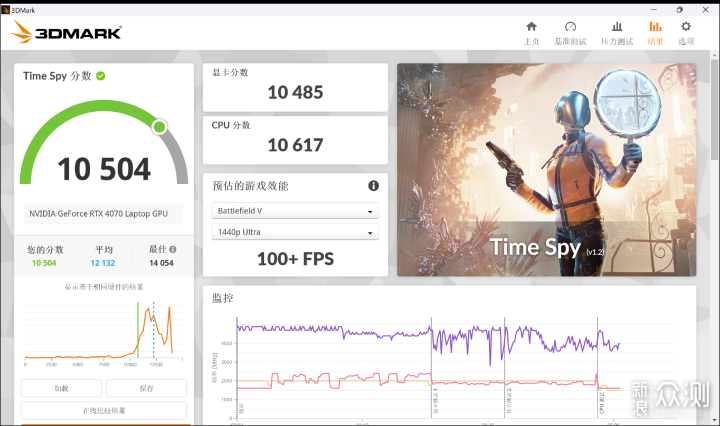
Task: Open the info icon for estimated game performance
Action: click(373, 185)
